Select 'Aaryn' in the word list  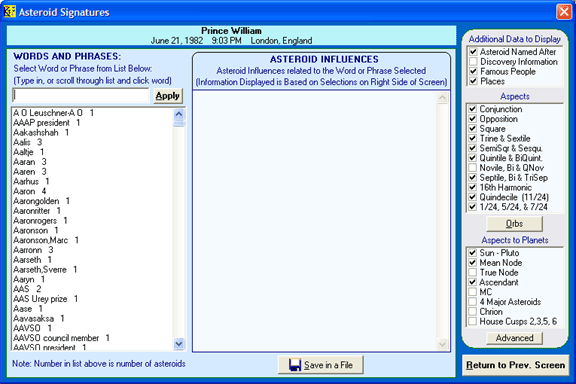pos(92,279)
